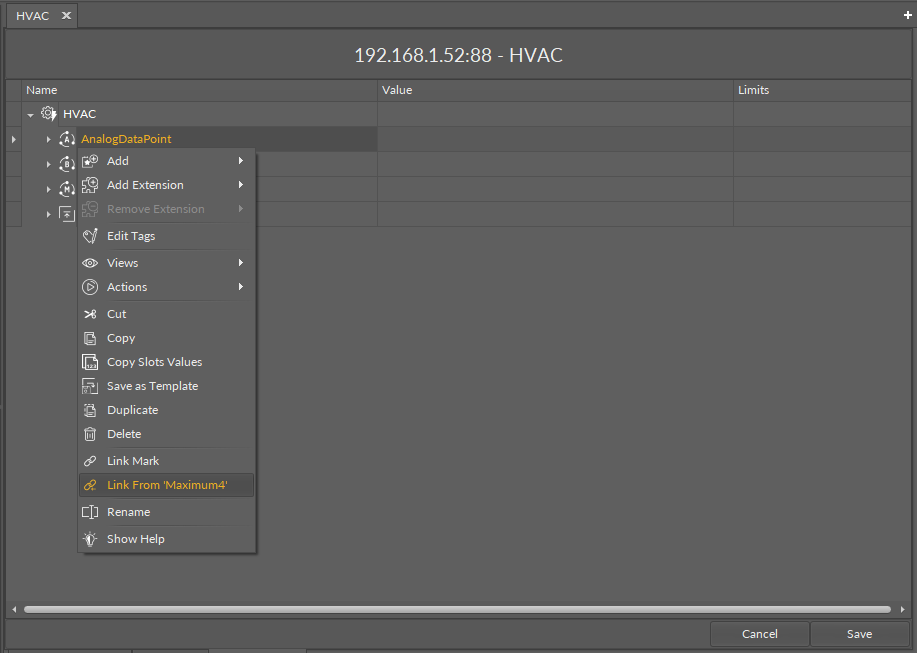Viewport: 917px width, 653px height.
Task: Select Show Help entry
Action: tap(167, 539)
